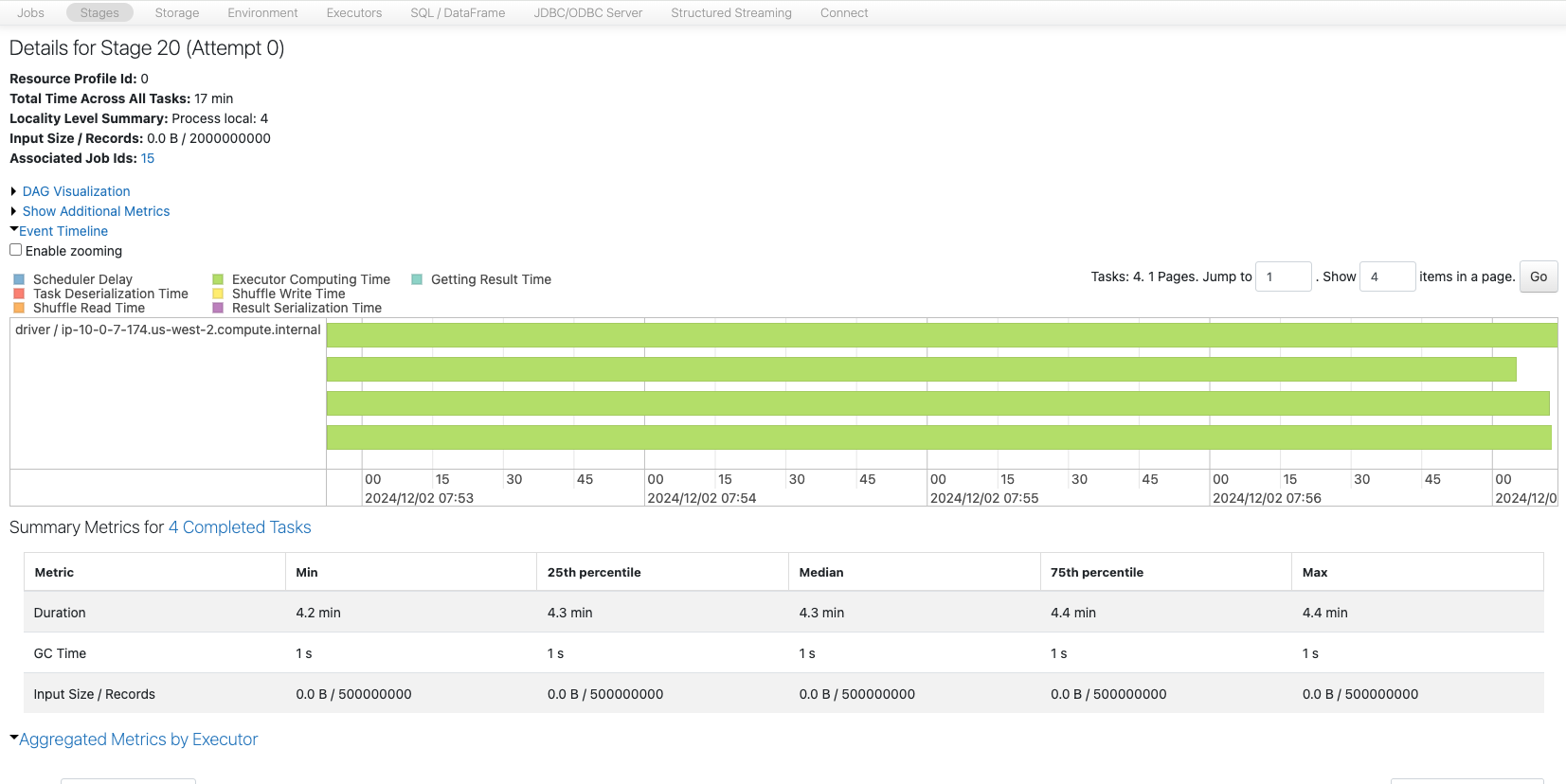This screenshot has height=784, width=1566.
Task: Click Result Serialization Time purple swatch
Action: click(x=218, y=308)
